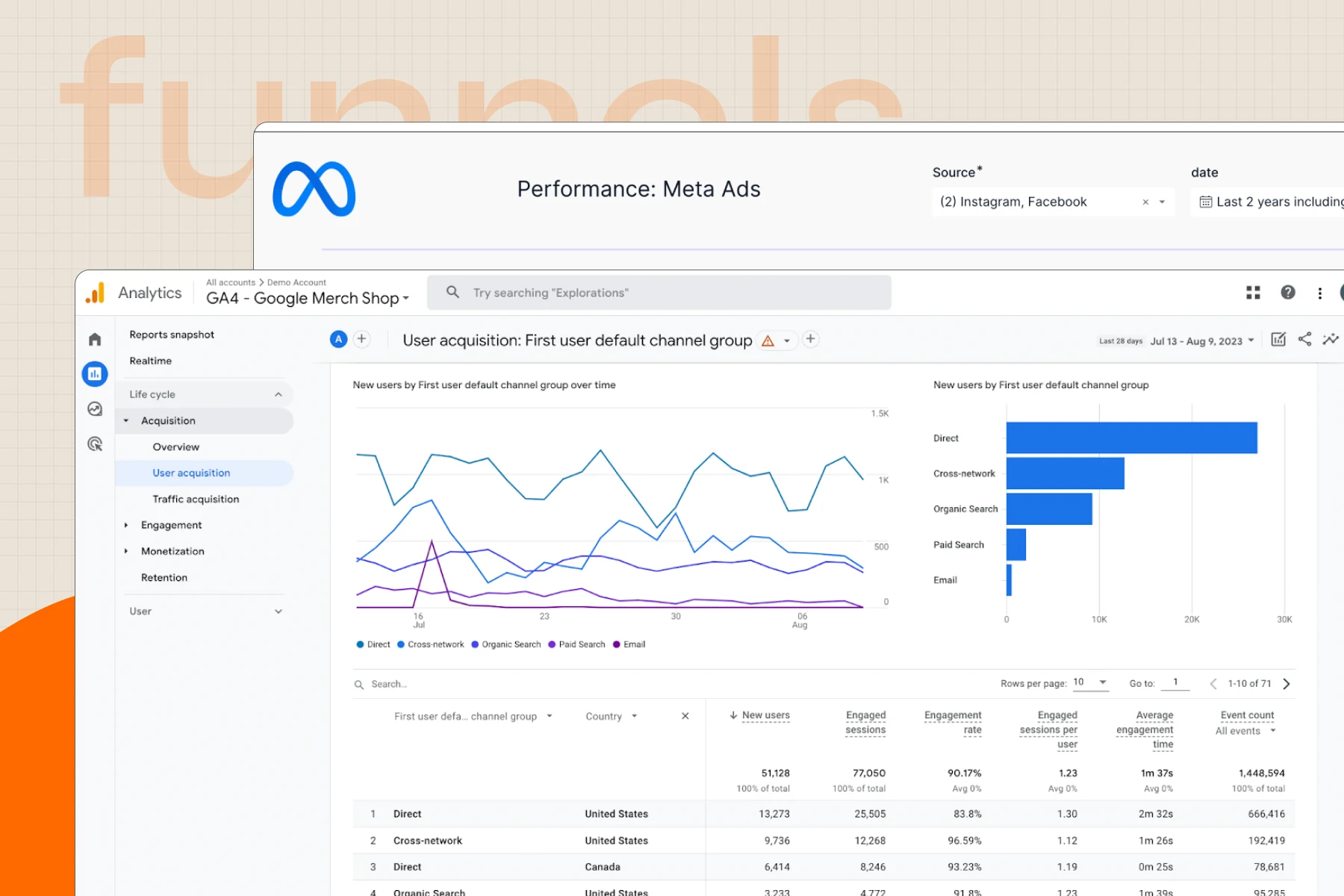Open Traffic acquisition report

click(196, 500)
